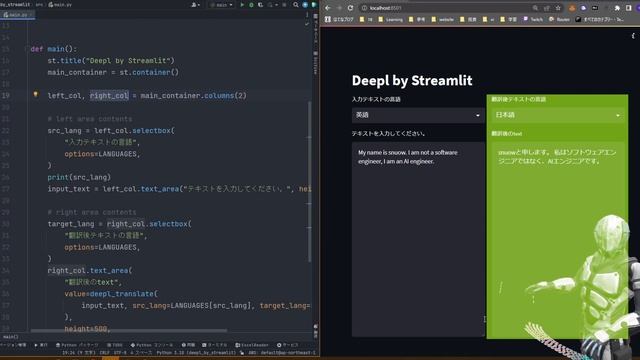
Task: Open the Router bookmark
Action: point(559,19)
